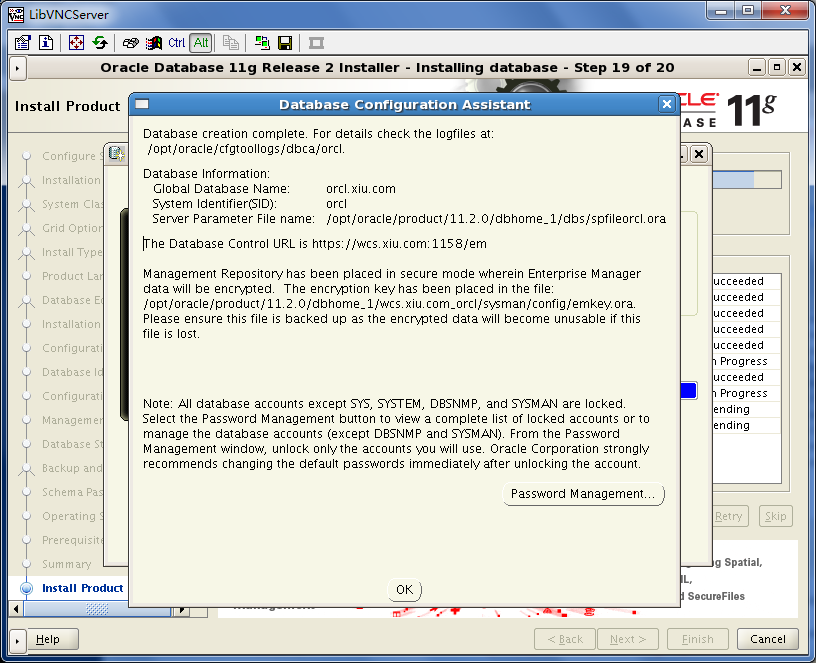This screenshot has height=663, width=816.
Task: Cancel the Oracle installation
Action: [x=768, y=640]
